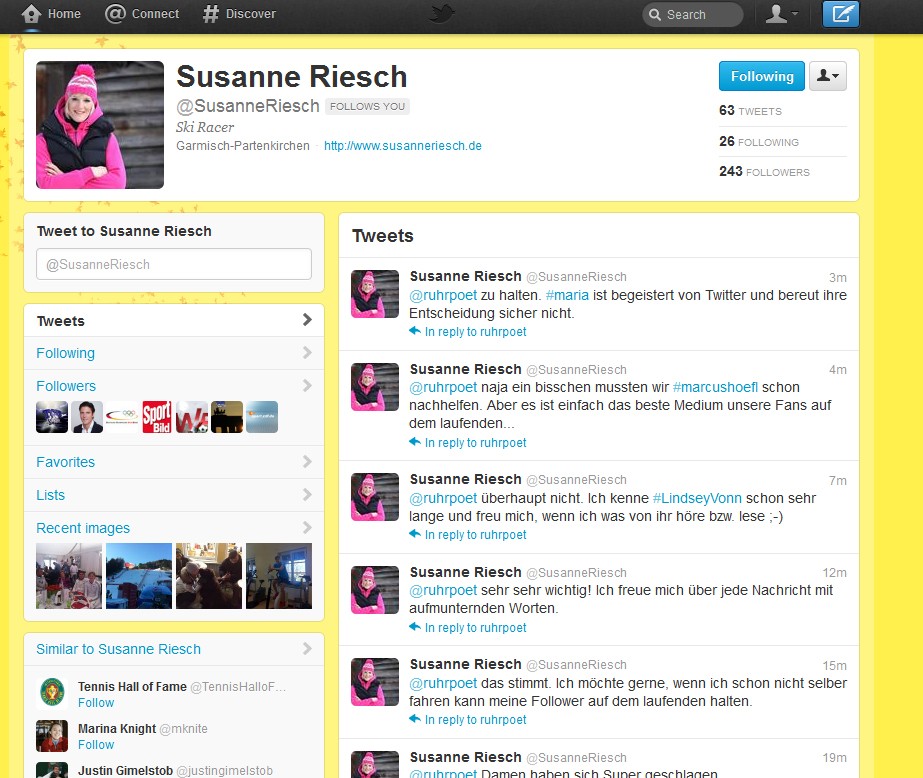The width and height of the screenshot is (923, 778).
Task: Click the chevron on Recent images row
Action: pos(307,527)
